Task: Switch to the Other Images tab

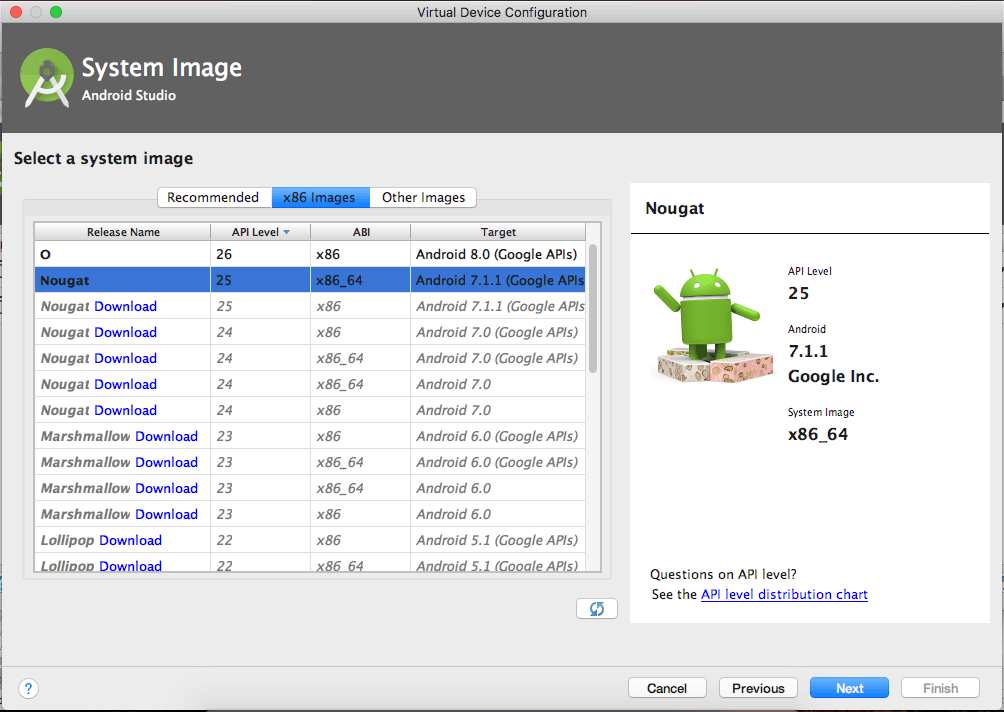Action: [423, 197]
